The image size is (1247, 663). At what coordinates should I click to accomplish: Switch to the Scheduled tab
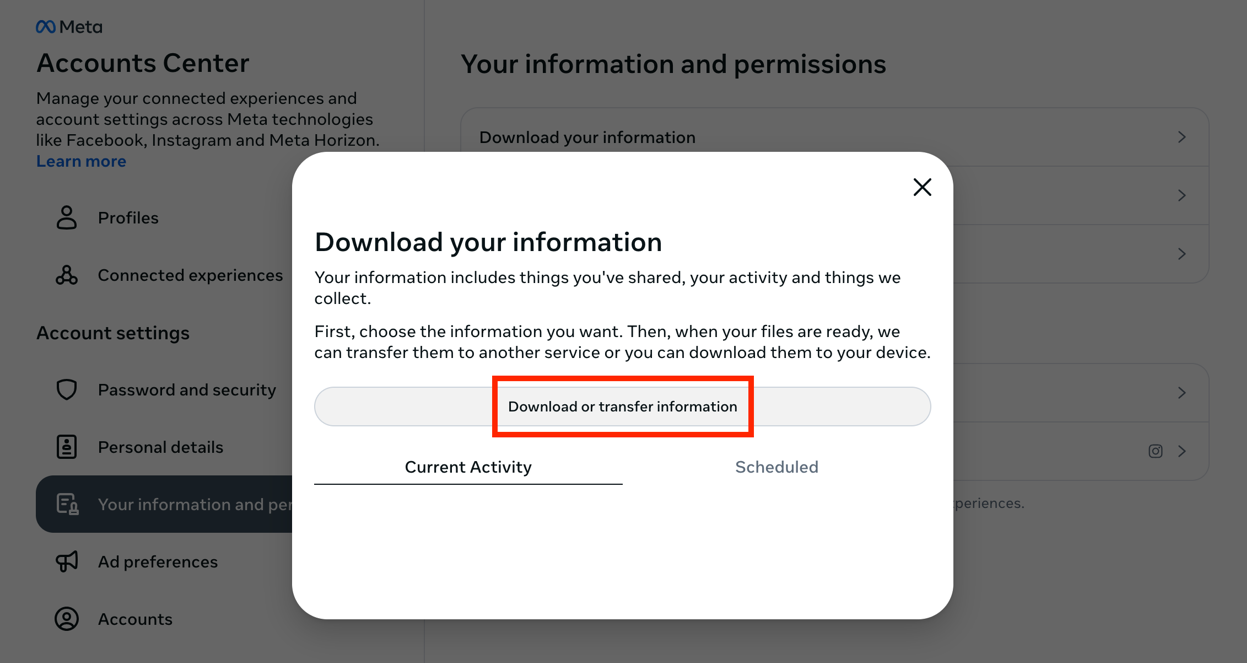(776, 467)
